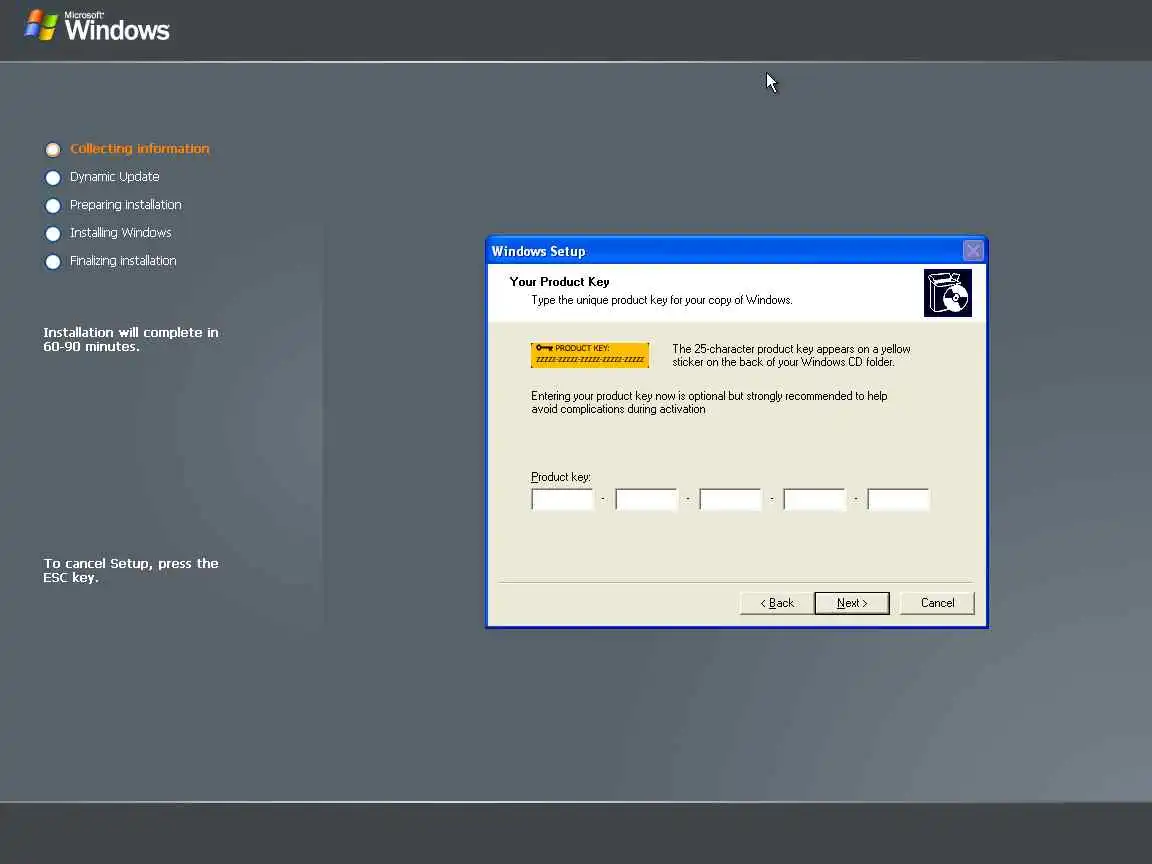This screenshot has height=864, width=1152.
Task: Click the Microsoft Windows logo
Action: click(x=97, y=26)
